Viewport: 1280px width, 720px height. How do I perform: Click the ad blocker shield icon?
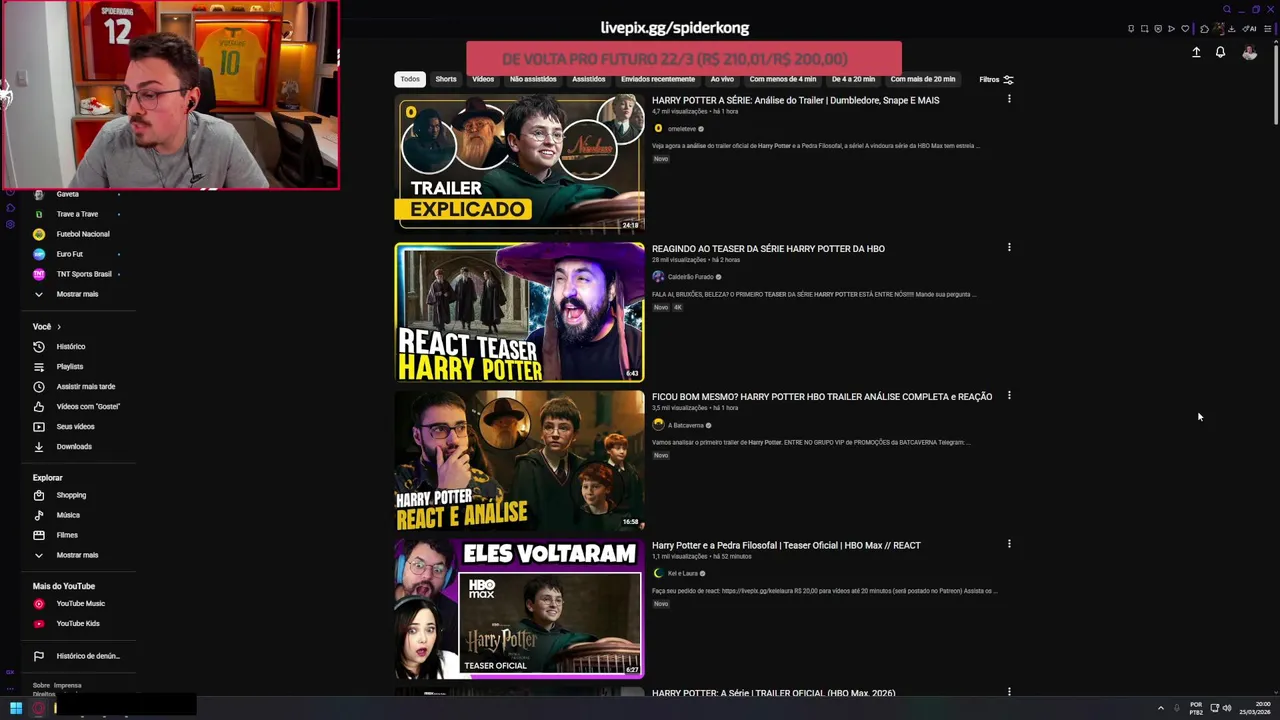pos(1158,29)
